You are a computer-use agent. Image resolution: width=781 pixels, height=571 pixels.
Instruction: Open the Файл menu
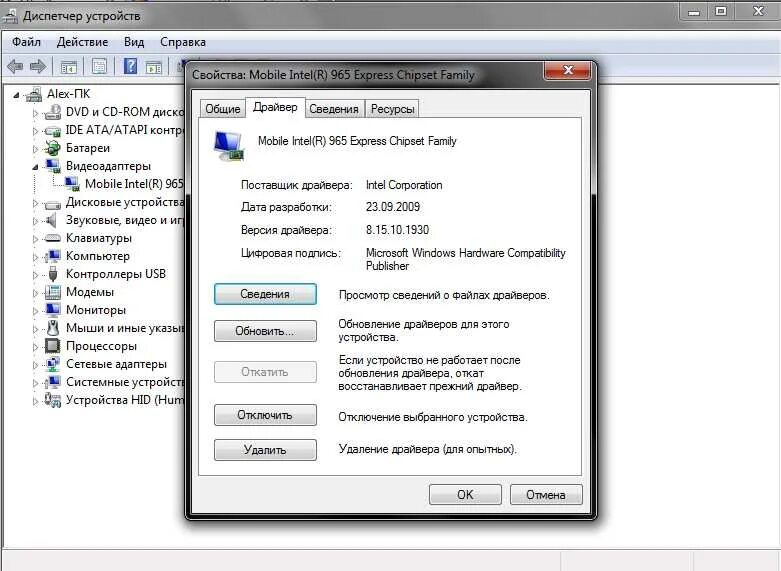point(26,42)
